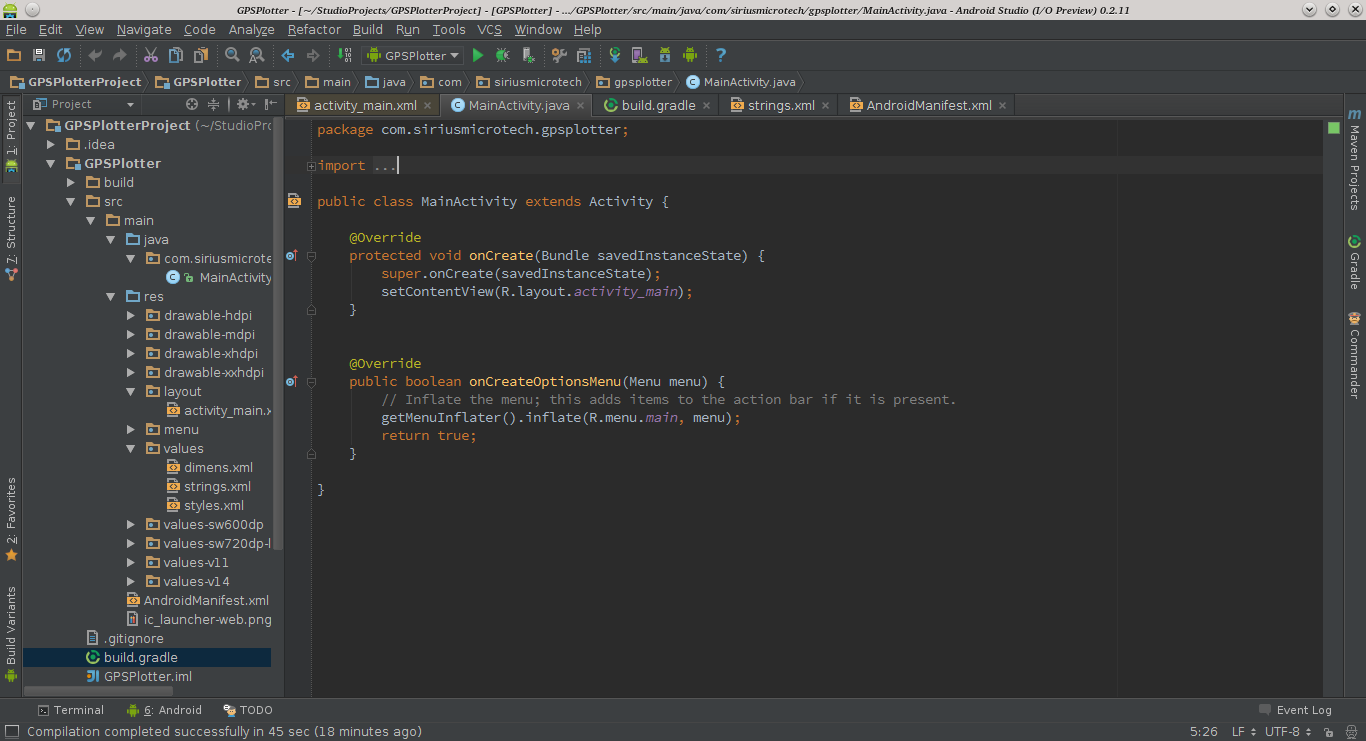Close the strings.xml tab
This screenshot has width=1366, height=741.
(825, 105)
